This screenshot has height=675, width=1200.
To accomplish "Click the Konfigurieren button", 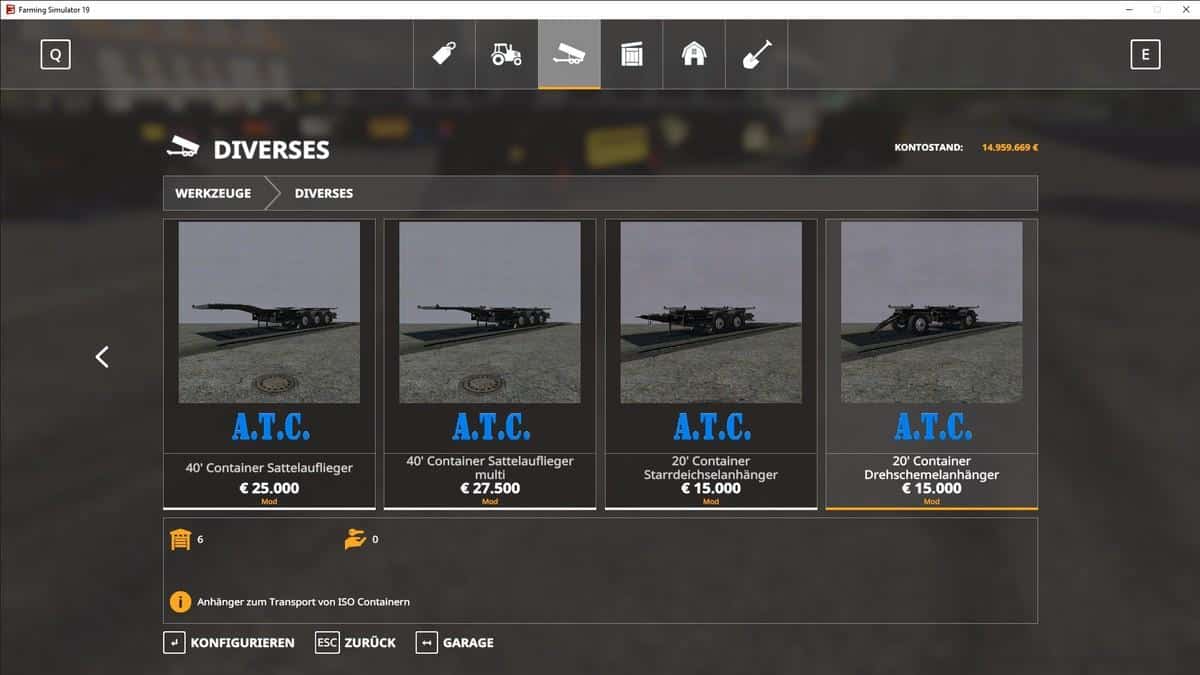I will point(230,643).
